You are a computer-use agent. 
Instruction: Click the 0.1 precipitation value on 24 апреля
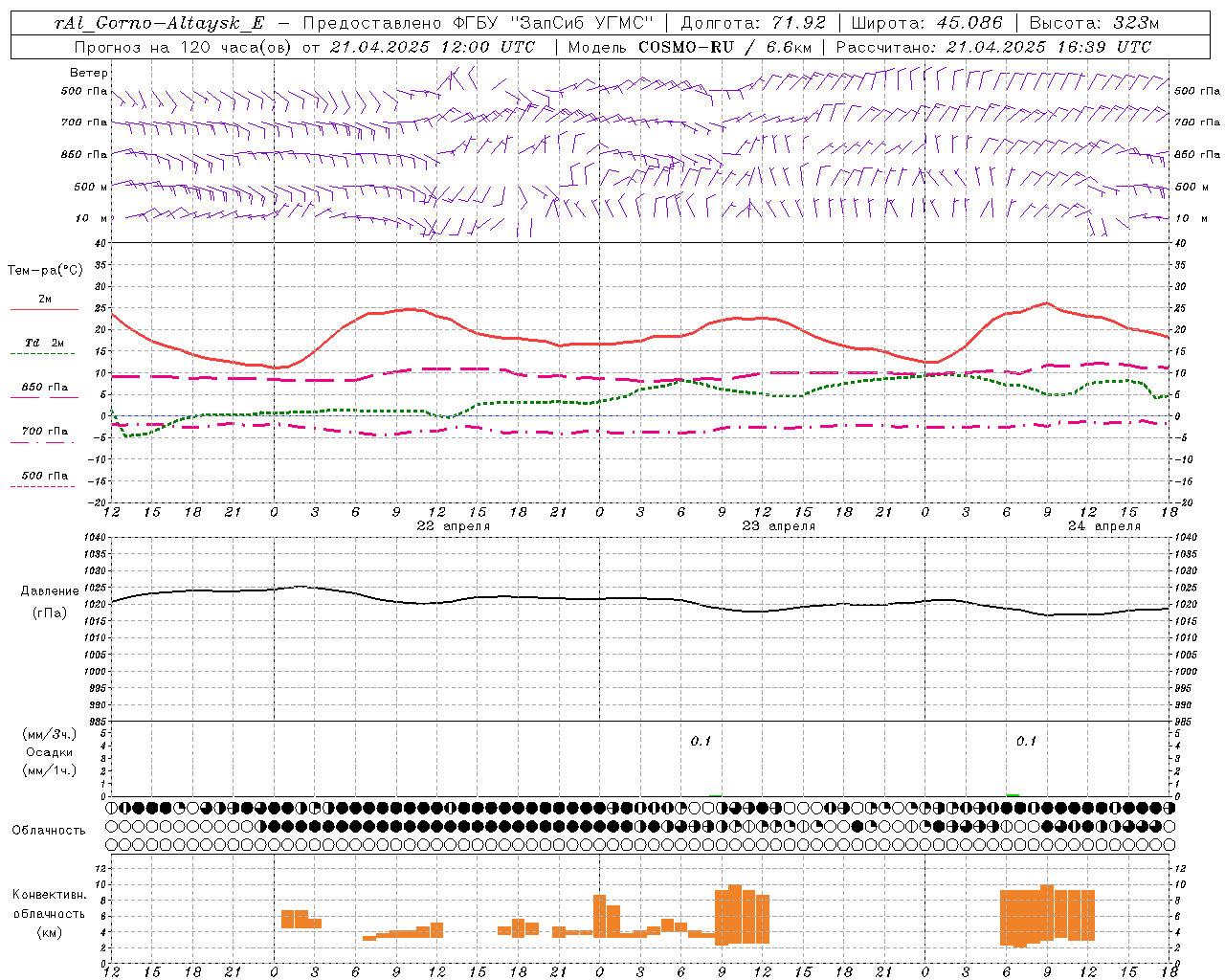click(x=1027, y=742)
